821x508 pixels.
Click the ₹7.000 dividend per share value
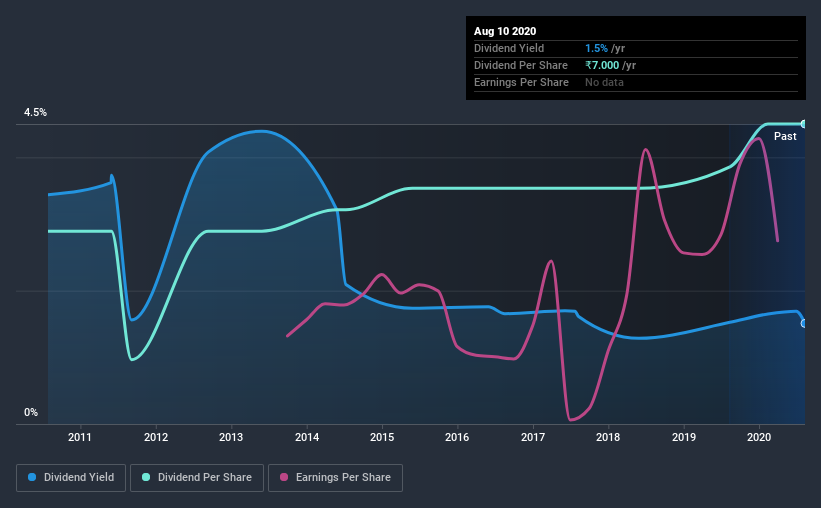(602, 65)
